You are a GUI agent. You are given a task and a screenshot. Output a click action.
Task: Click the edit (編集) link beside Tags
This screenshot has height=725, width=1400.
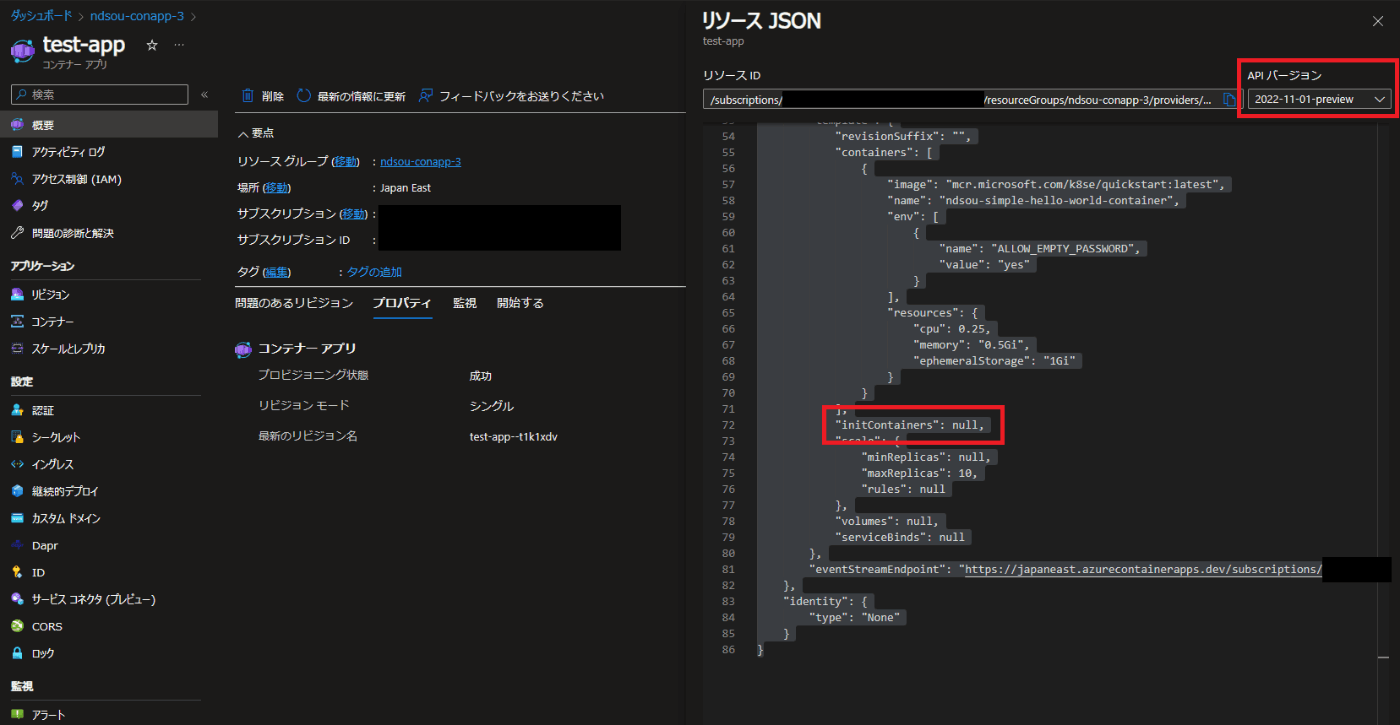click(277, 272)
